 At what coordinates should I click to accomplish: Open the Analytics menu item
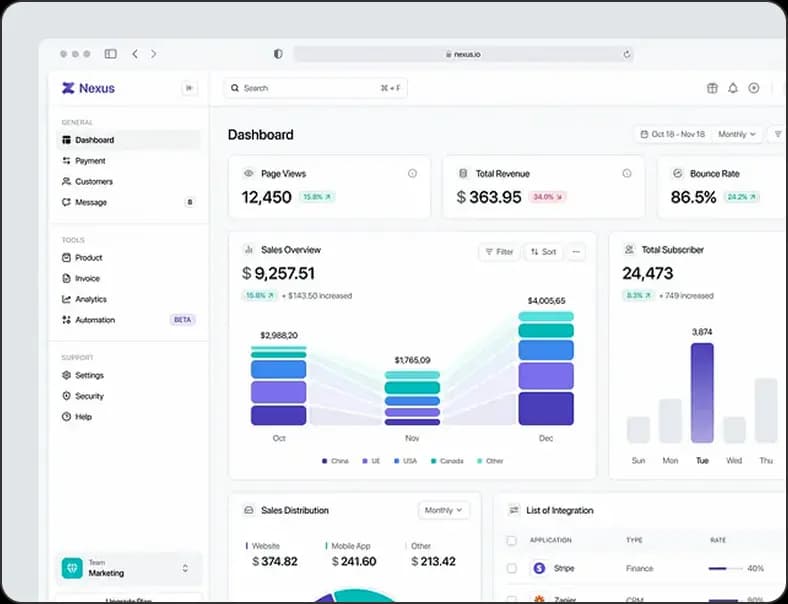click(129, 299)
